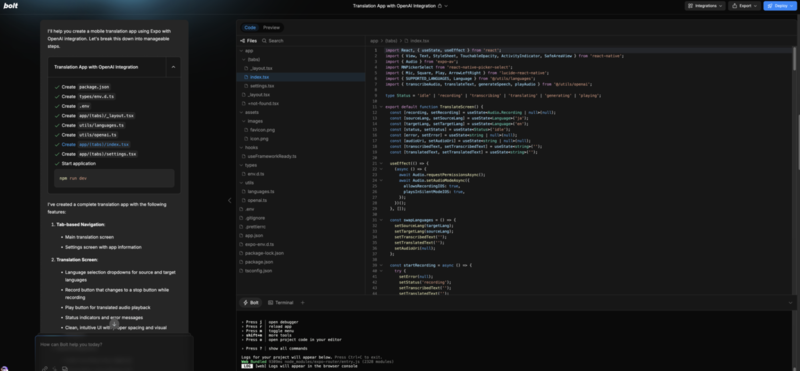This screenshot has height=371, width=800.
Task: Collapse the (tabs) folder
Action: [301, 60]
